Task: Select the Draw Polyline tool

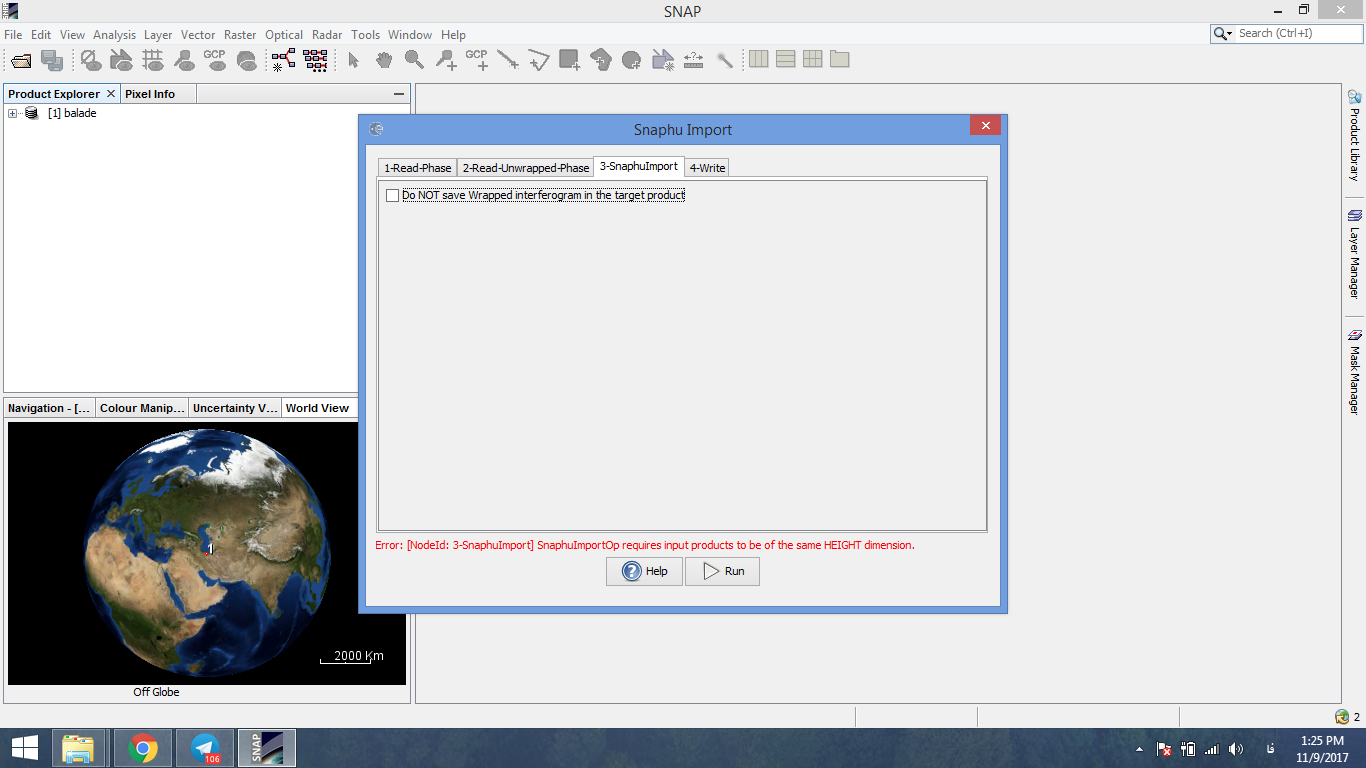Action: [x=539, y=60]
